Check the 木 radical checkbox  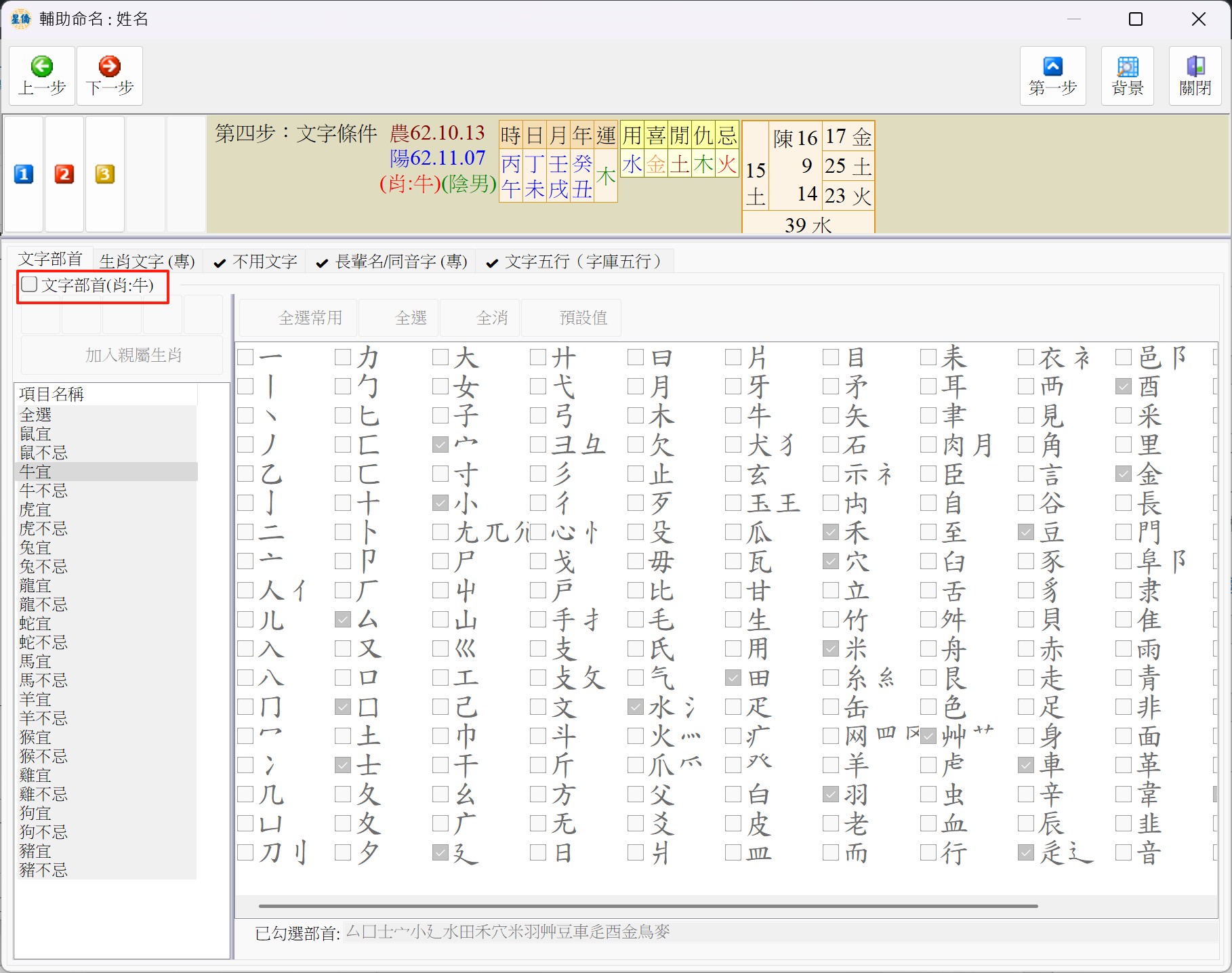click(x=636, y=415)
